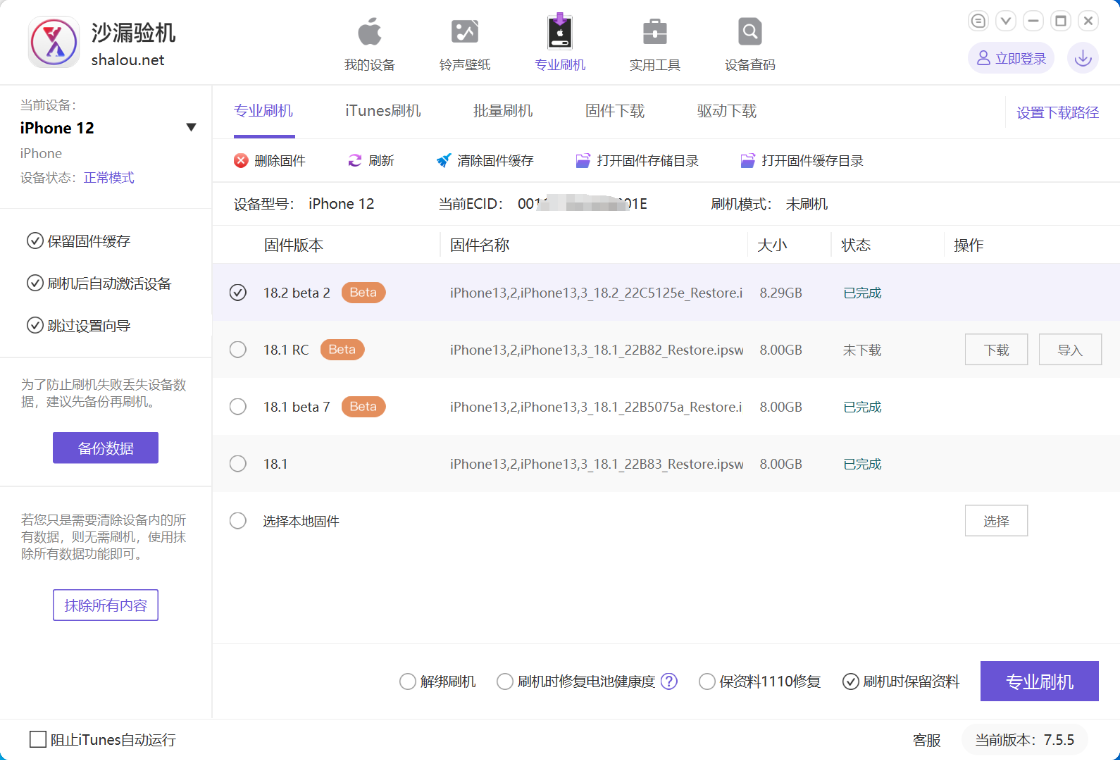Click the purple 专业刷机 button
Viewport: 1120px width, 760px height.
(1039, 682)
